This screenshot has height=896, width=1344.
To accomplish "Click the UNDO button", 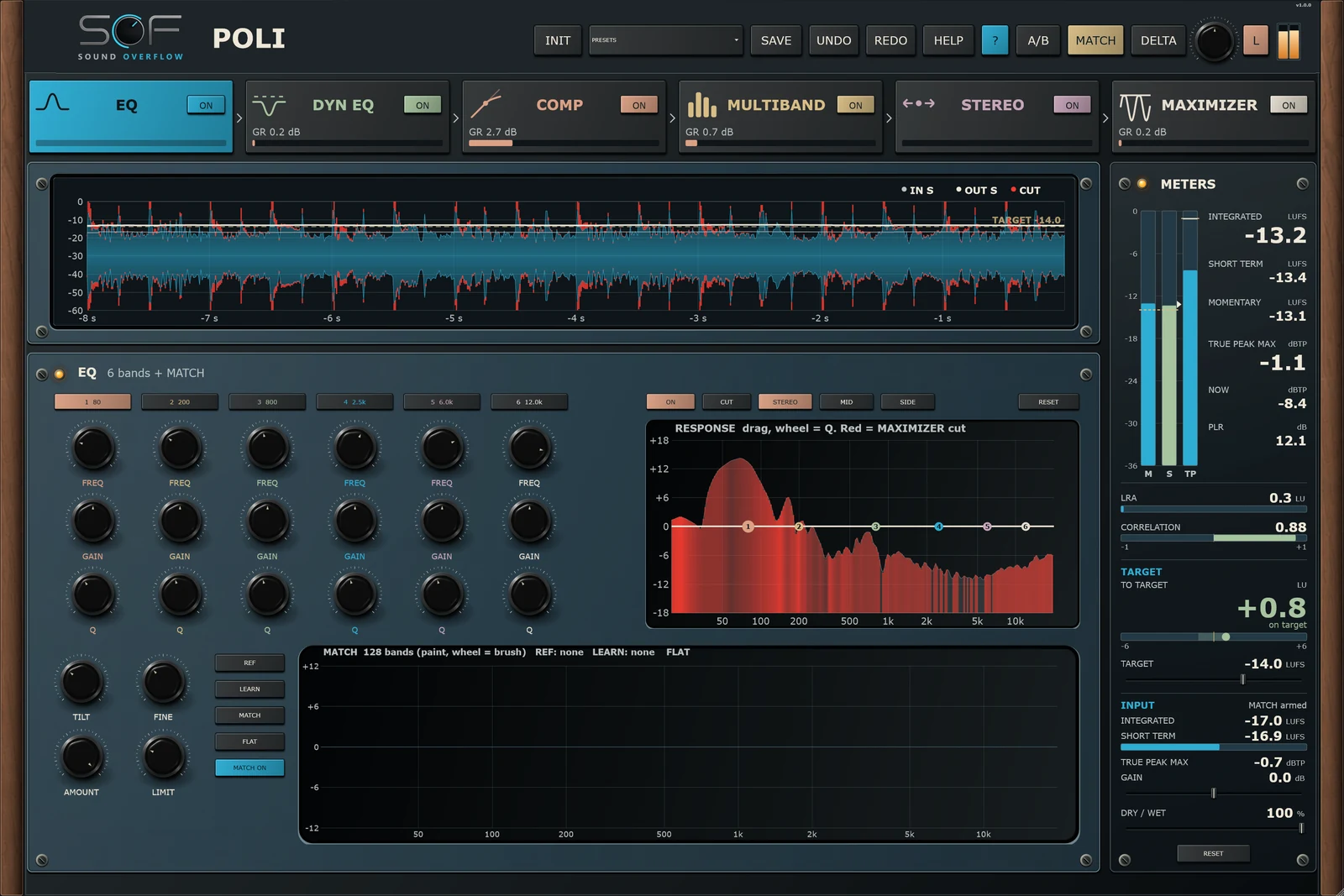I will (833, 40).
